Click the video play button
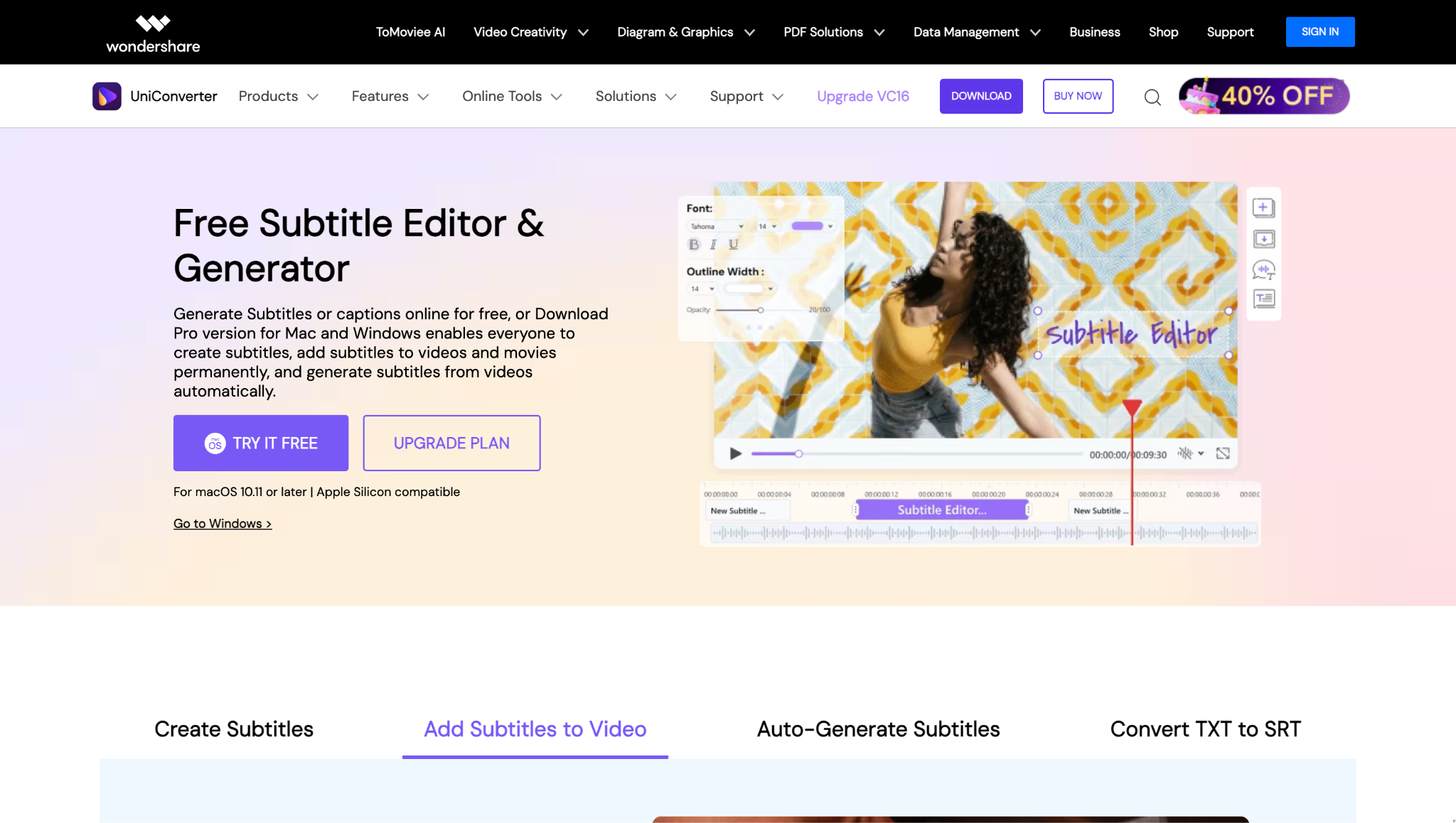Viewport: 1456px width, 823px height. point(736,453)
